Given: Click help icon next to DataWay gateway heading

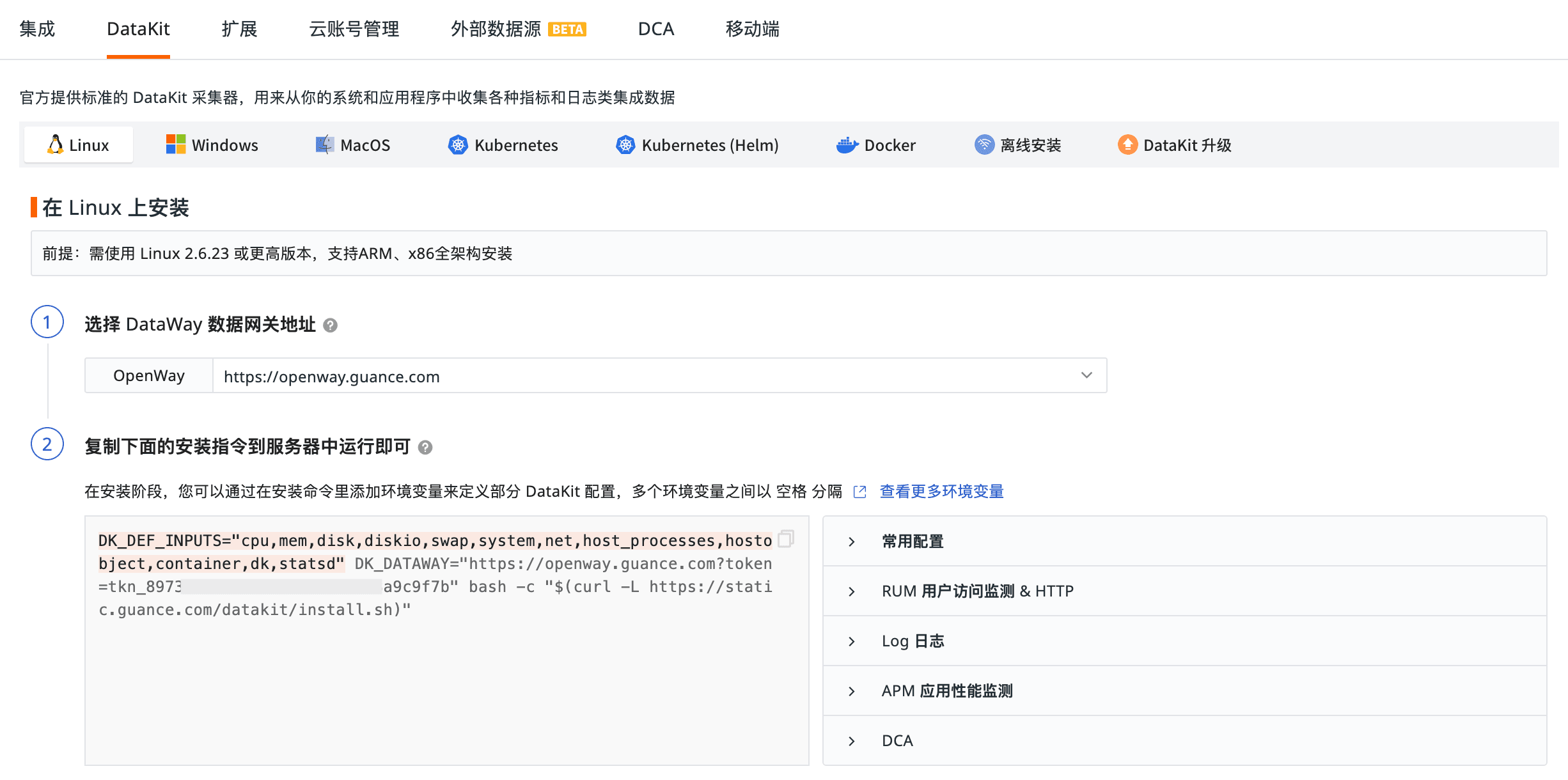Looking at the screenshot, I should 330,325.
